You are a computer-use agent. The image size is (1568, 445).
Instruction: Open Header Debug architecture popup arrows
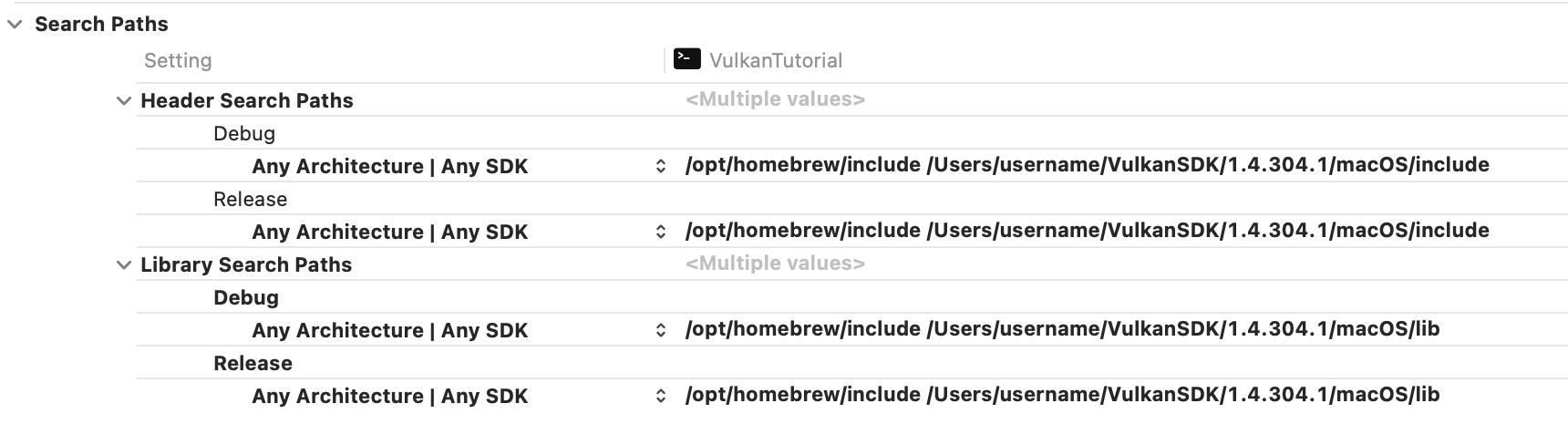(661, 166)
